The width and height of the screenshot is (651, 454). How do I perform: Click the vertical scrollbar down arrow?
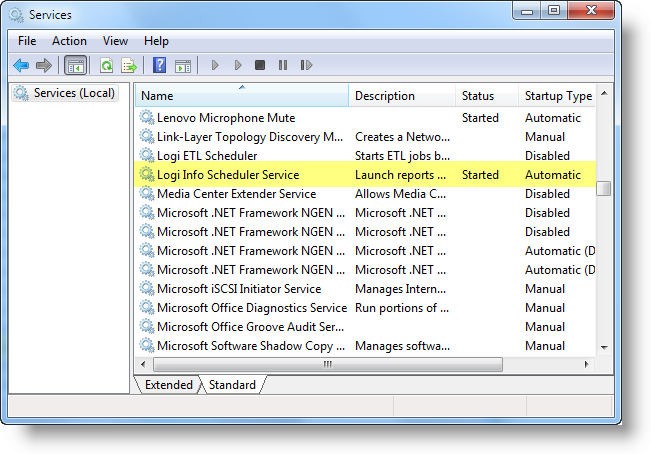click(x=604, y=347)
